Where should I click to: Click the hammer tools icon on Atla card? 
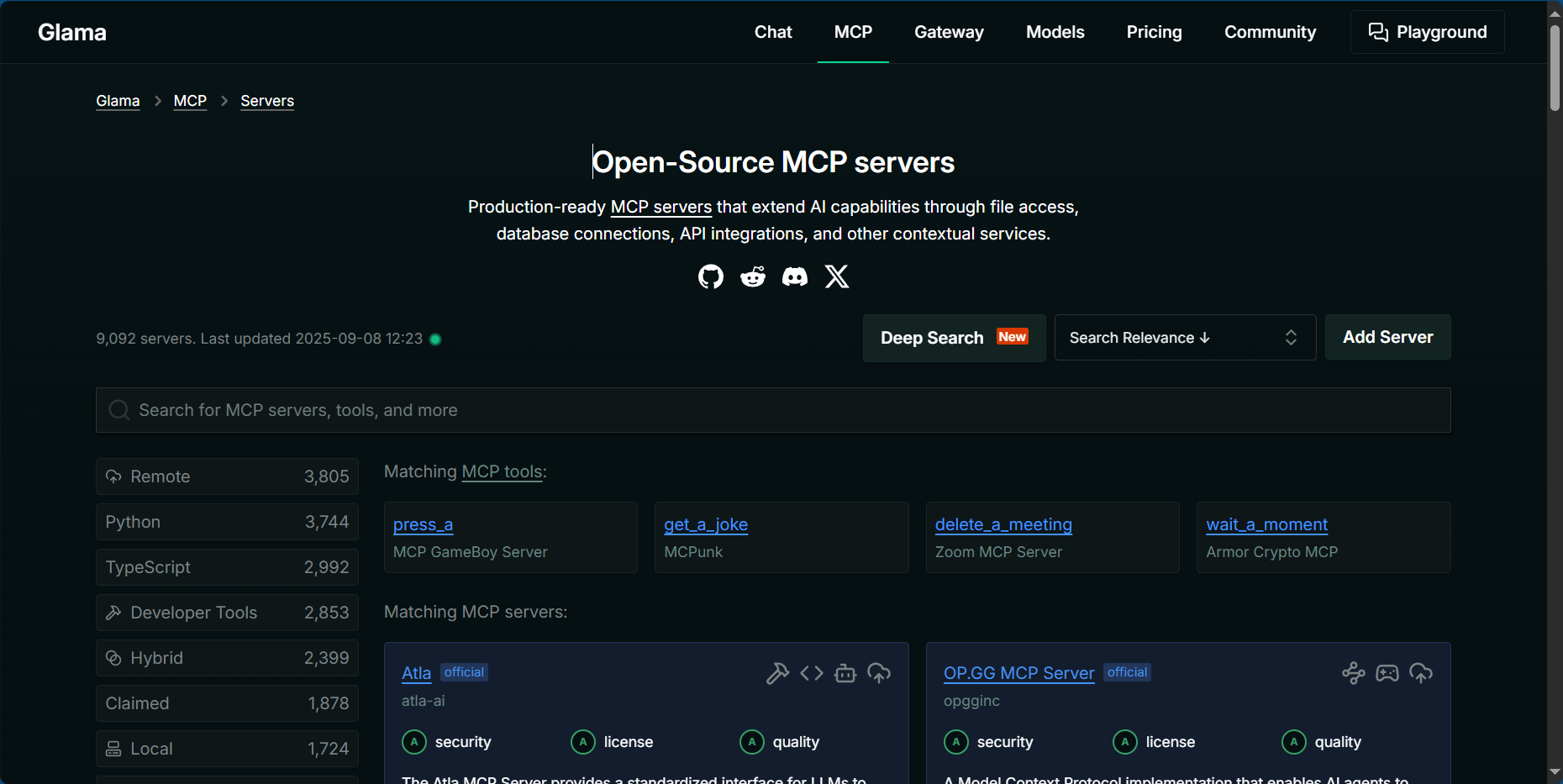coord(778,673)
